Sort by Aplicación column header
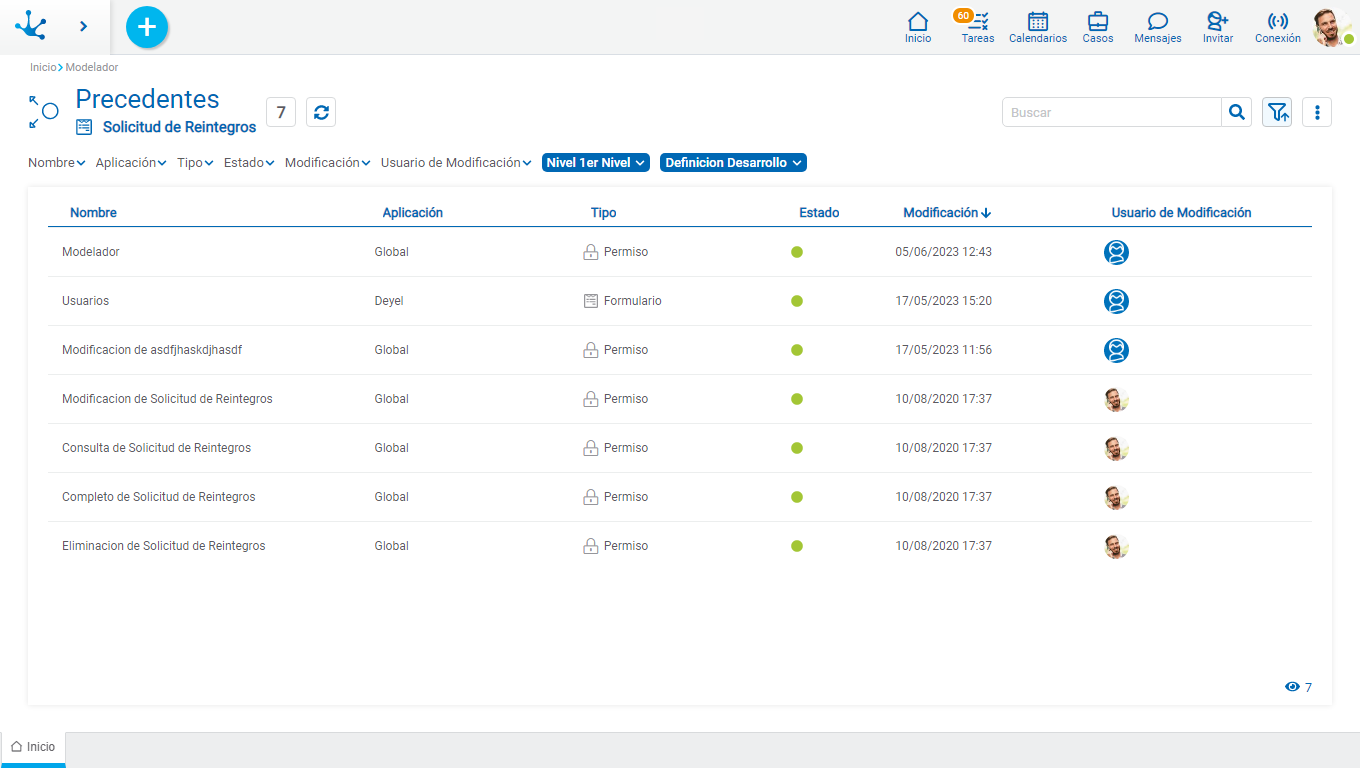Viewport: 1360px width, 768px height. tap(413, 212)
